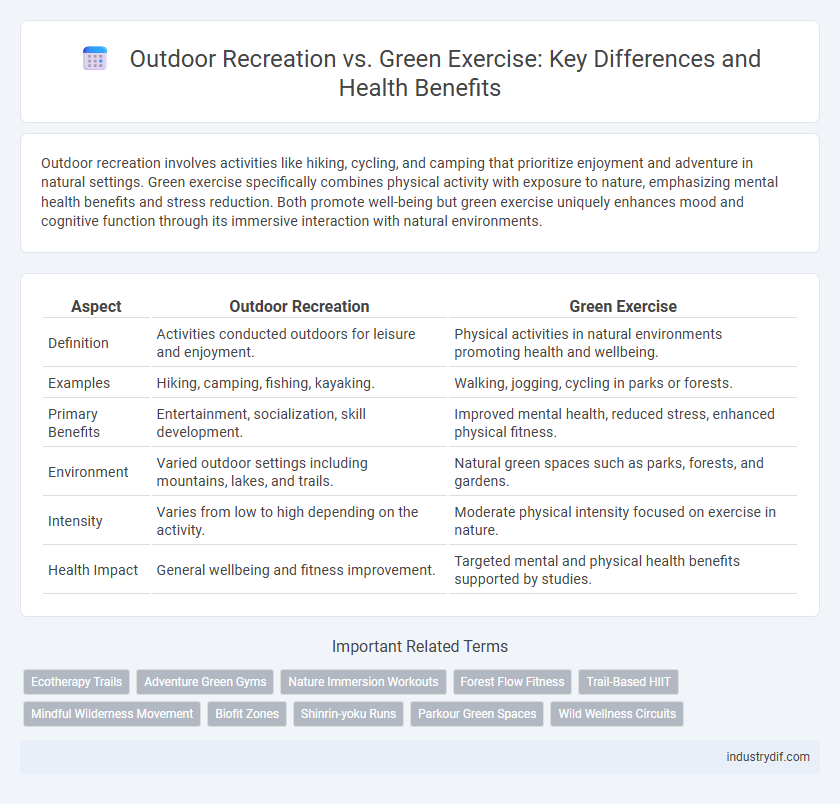Open the Forest Flow Fitness tag
840x804 pixels.
(512, 682)
